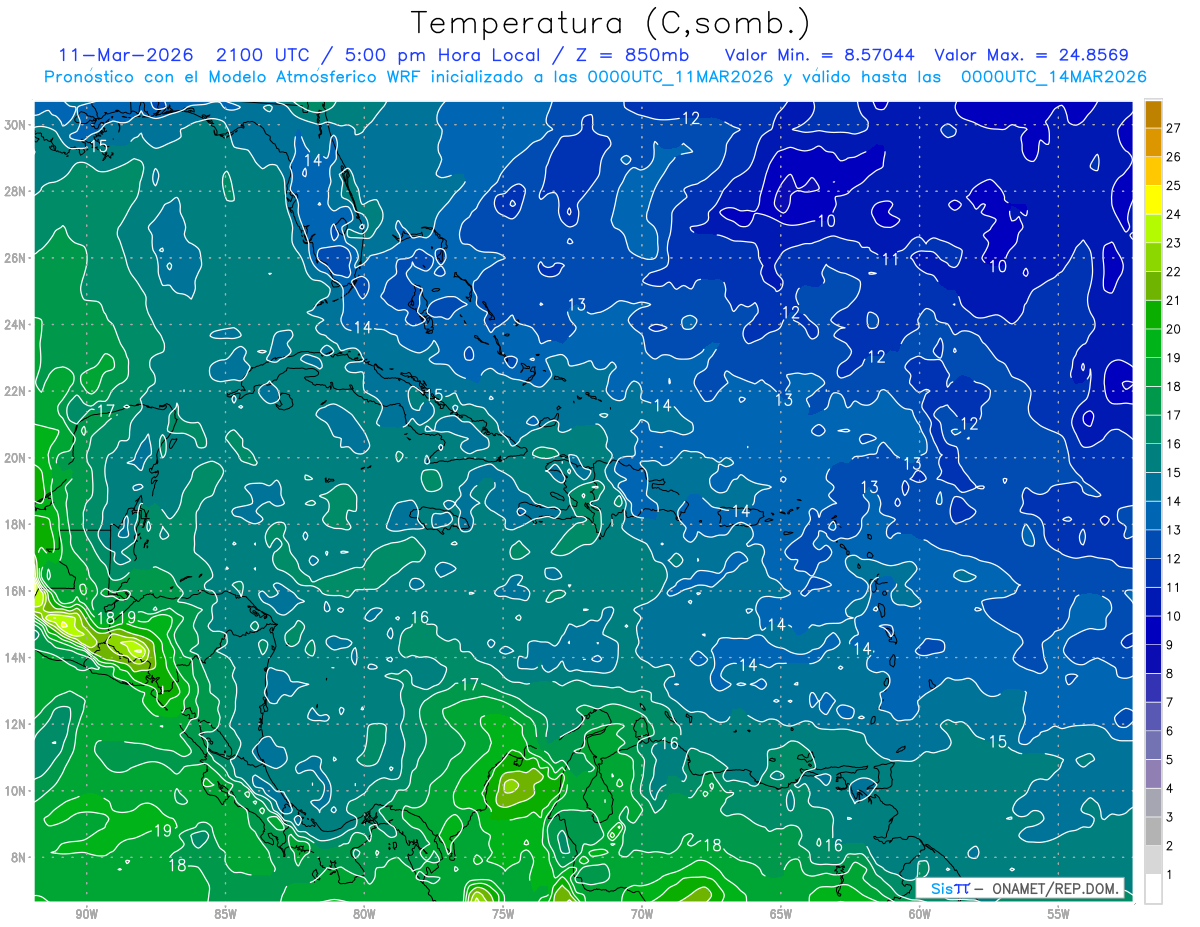1200x927 pixels.
Task: Click the '18N' latitude axis label
Action: click(14, 524)
